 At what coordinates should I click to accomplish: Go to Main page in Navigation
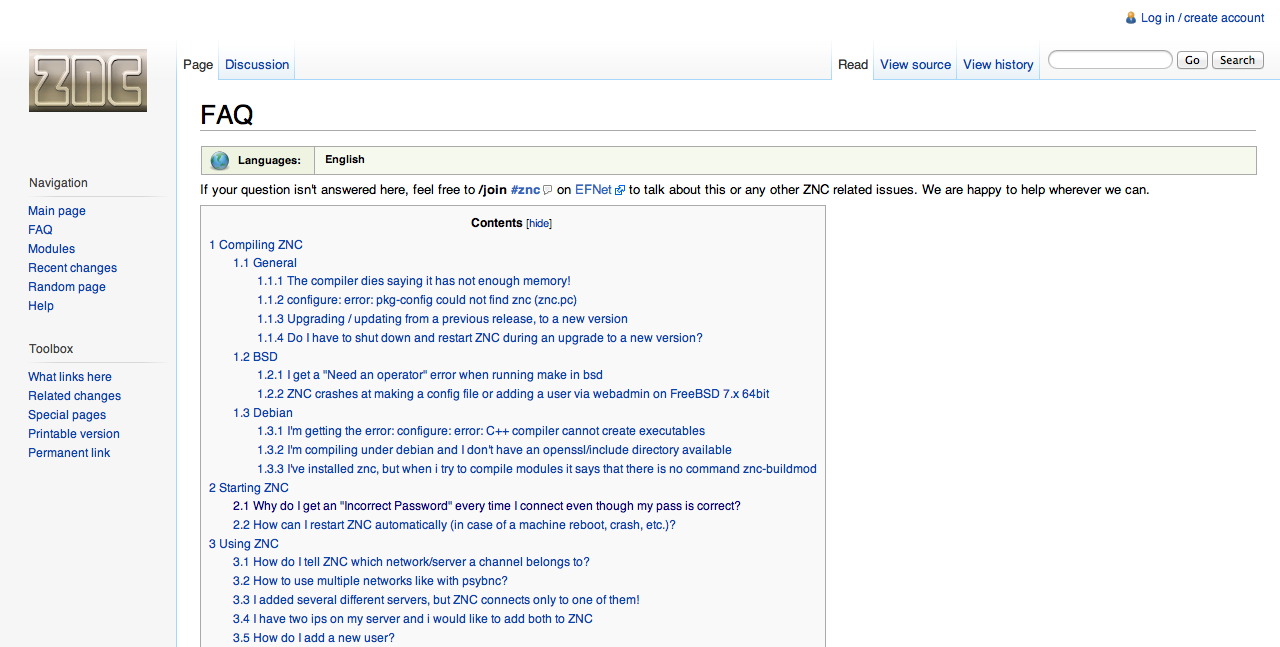pyautogui.click(x=57, y=211)
